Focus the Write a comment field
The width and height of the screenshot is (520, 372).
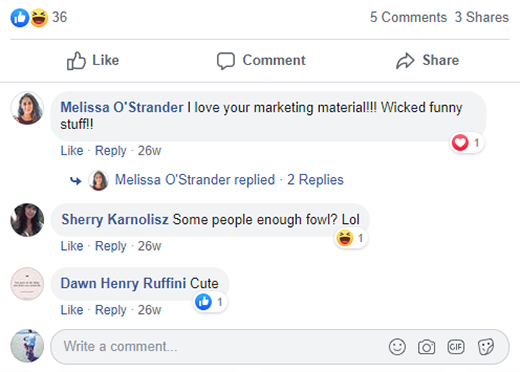coord(280,347)
